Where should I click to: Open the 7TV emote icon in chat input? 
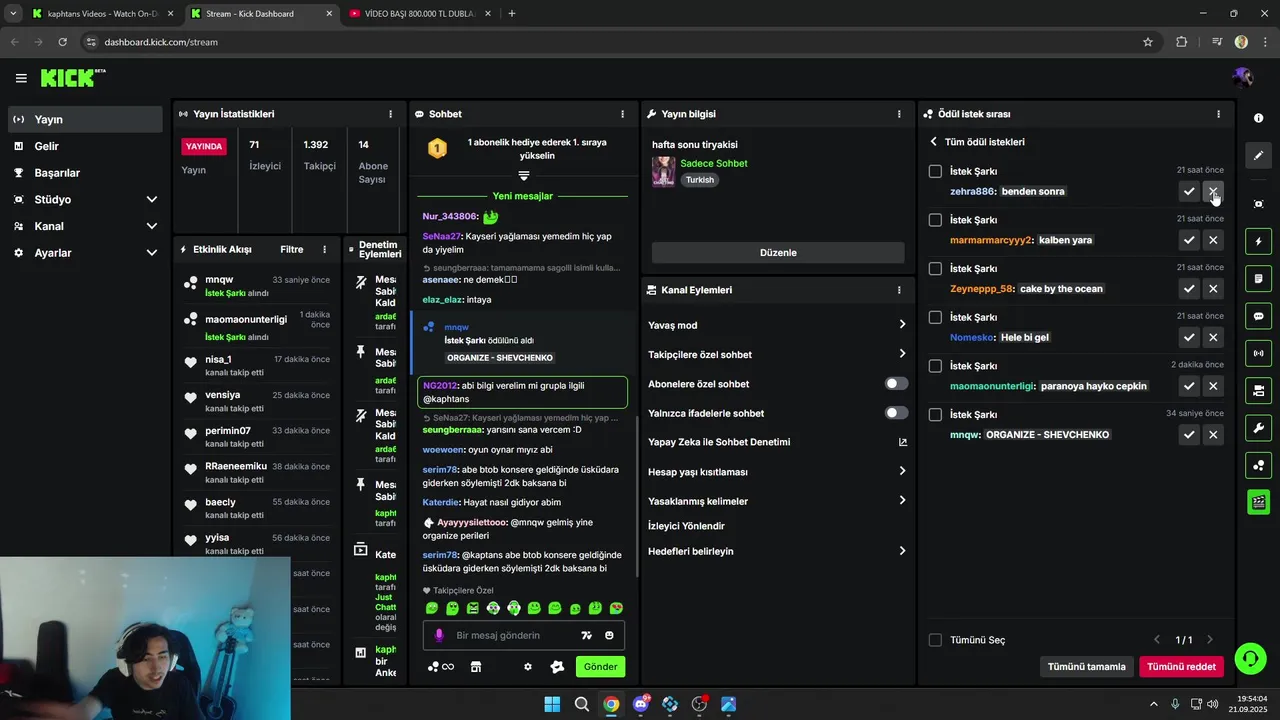coord(587,636)
